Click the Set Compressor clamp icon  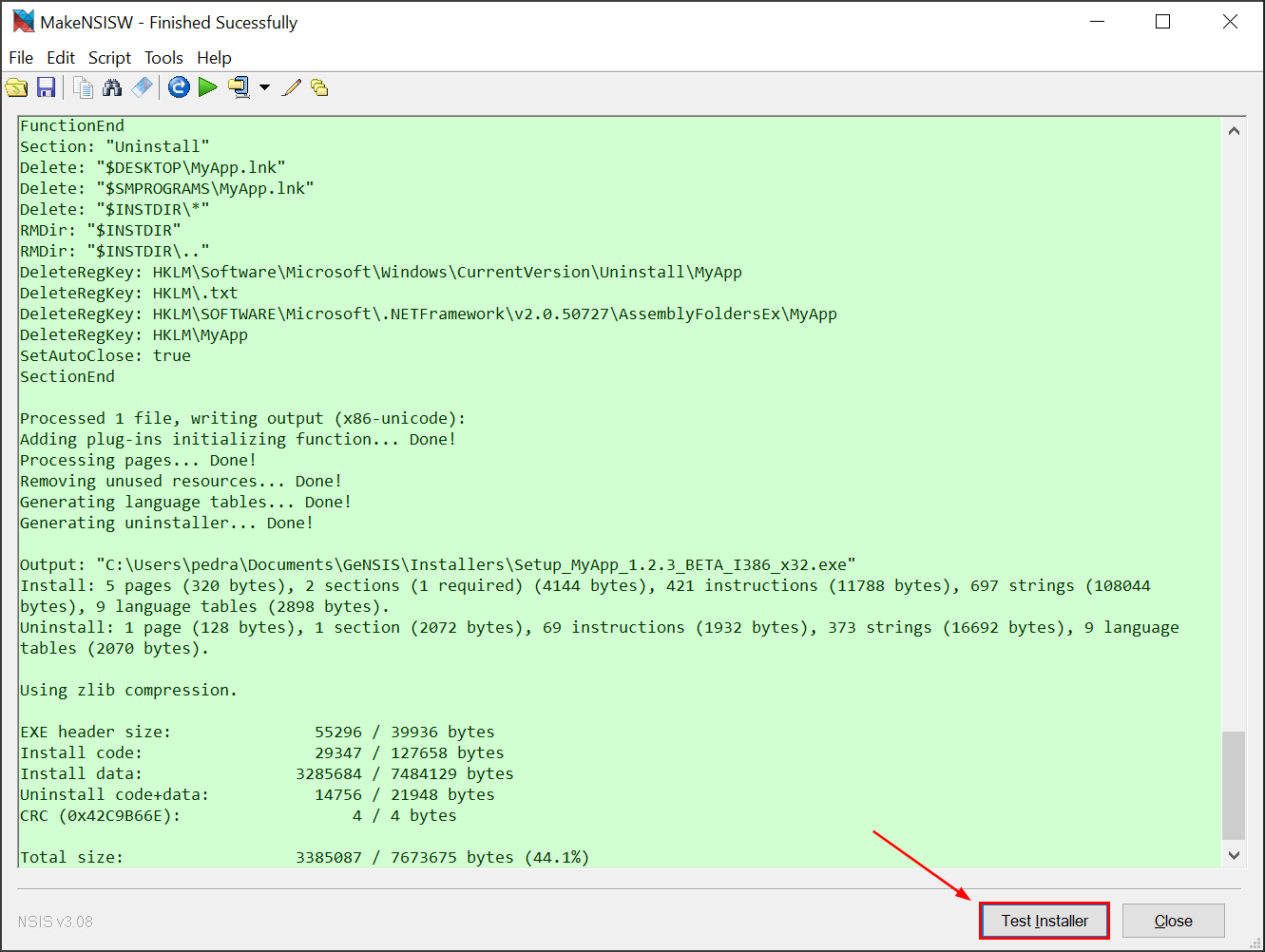click(x=239, y=87)
